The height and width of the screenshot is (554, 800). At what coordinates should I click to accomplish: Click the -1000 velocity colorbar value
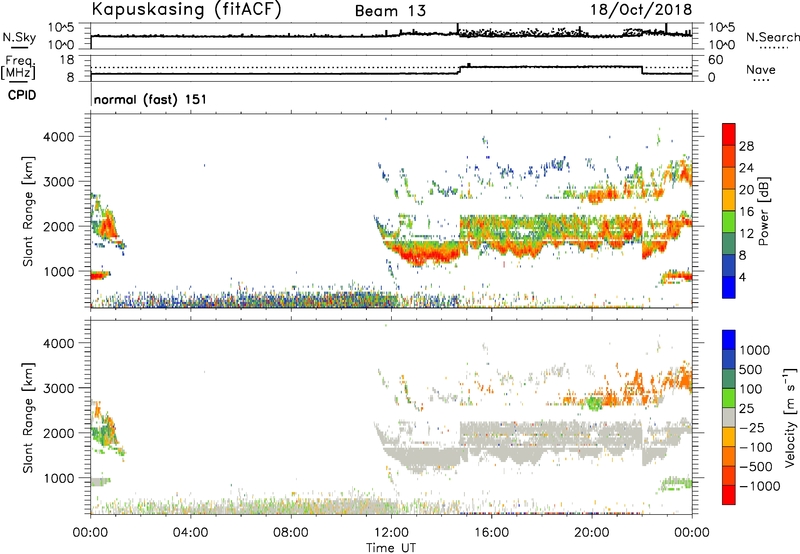point(760,486)
